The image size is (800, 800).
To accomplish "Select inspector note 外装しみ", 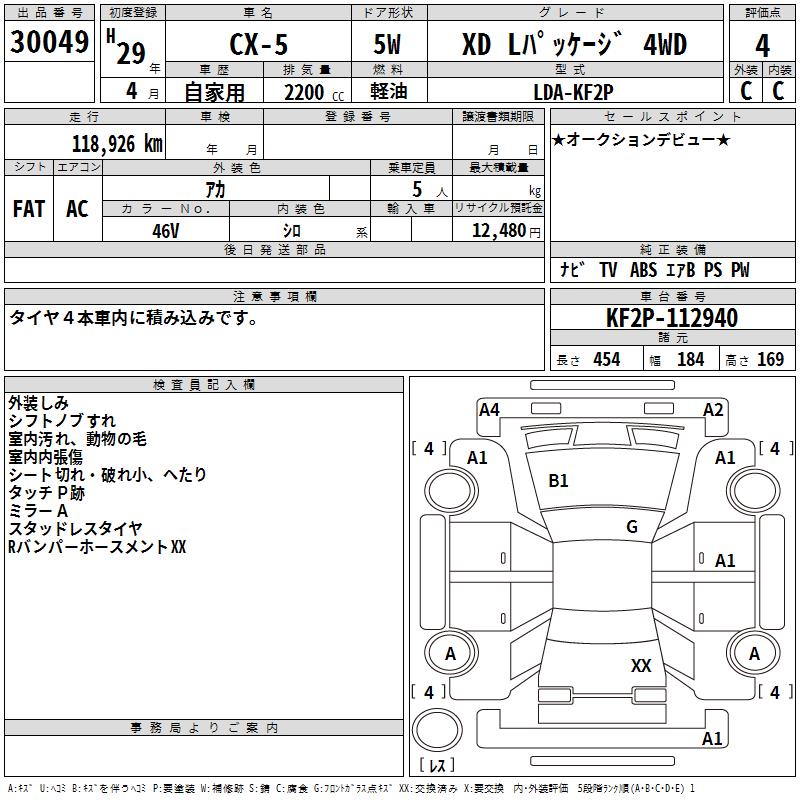I will [38, 403].
